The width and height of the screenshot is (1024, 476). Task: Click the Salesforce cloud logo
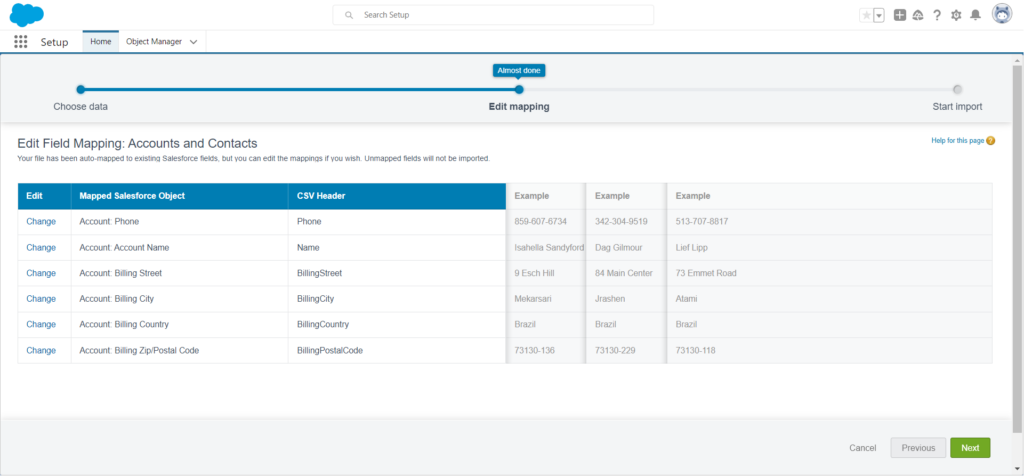27,14
